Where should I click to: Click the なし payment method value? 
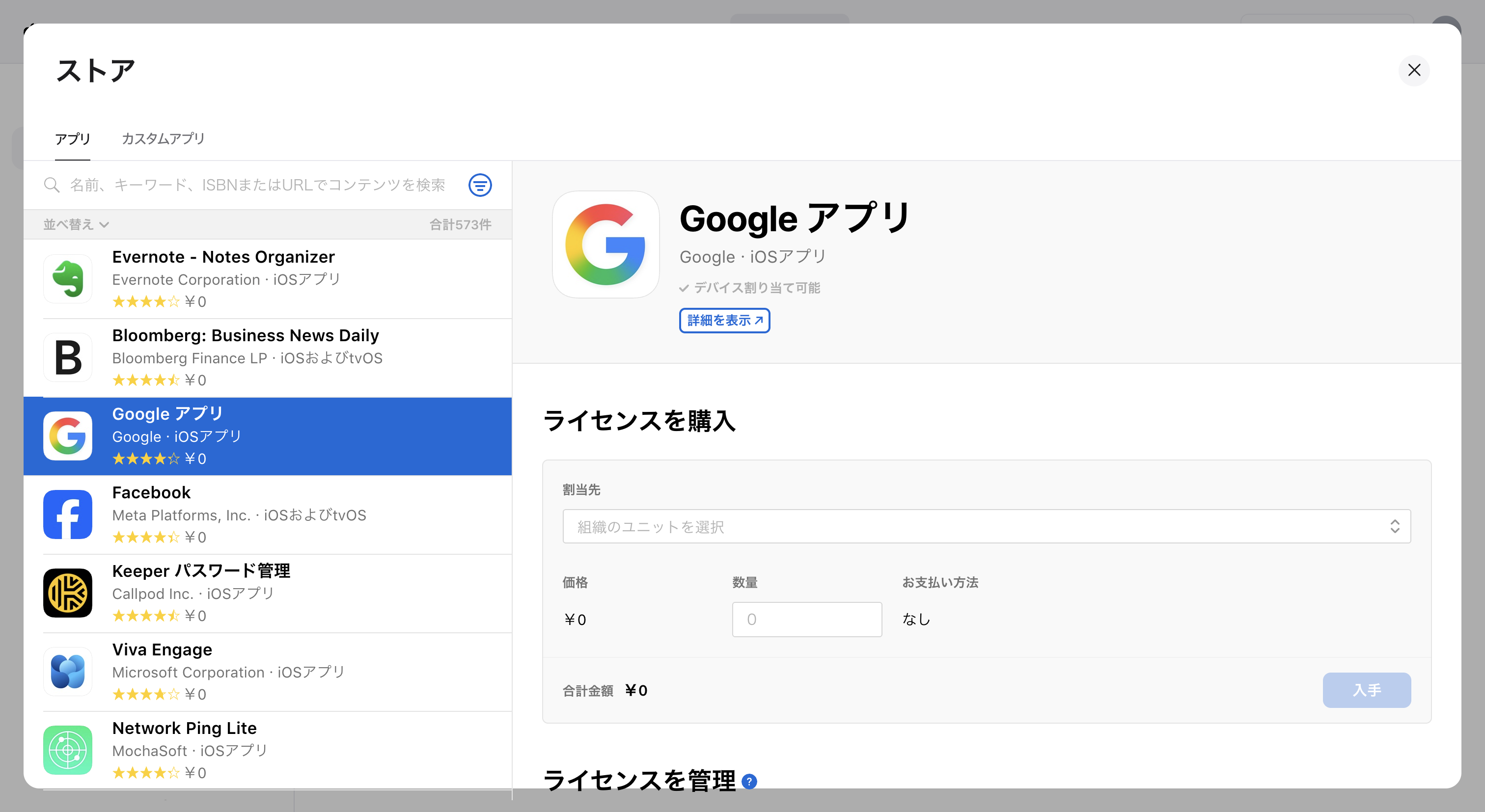coord(916,619)
